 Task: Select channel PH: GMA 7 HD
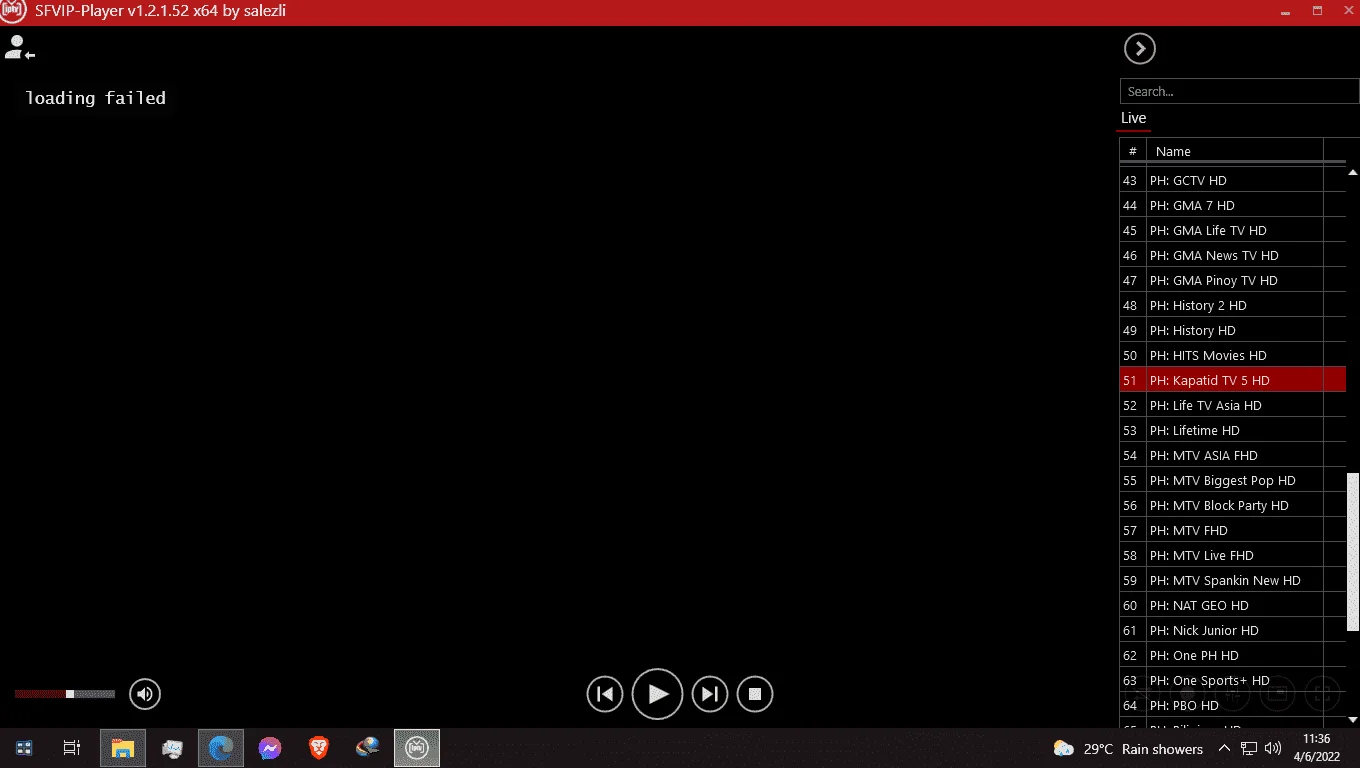[1233, 206]
